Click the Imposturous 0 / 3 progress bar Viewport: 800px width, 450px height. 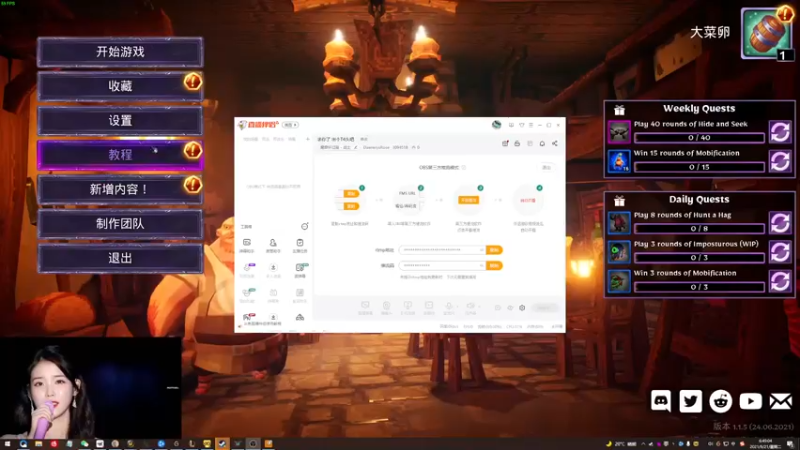(x=699, y=258)
